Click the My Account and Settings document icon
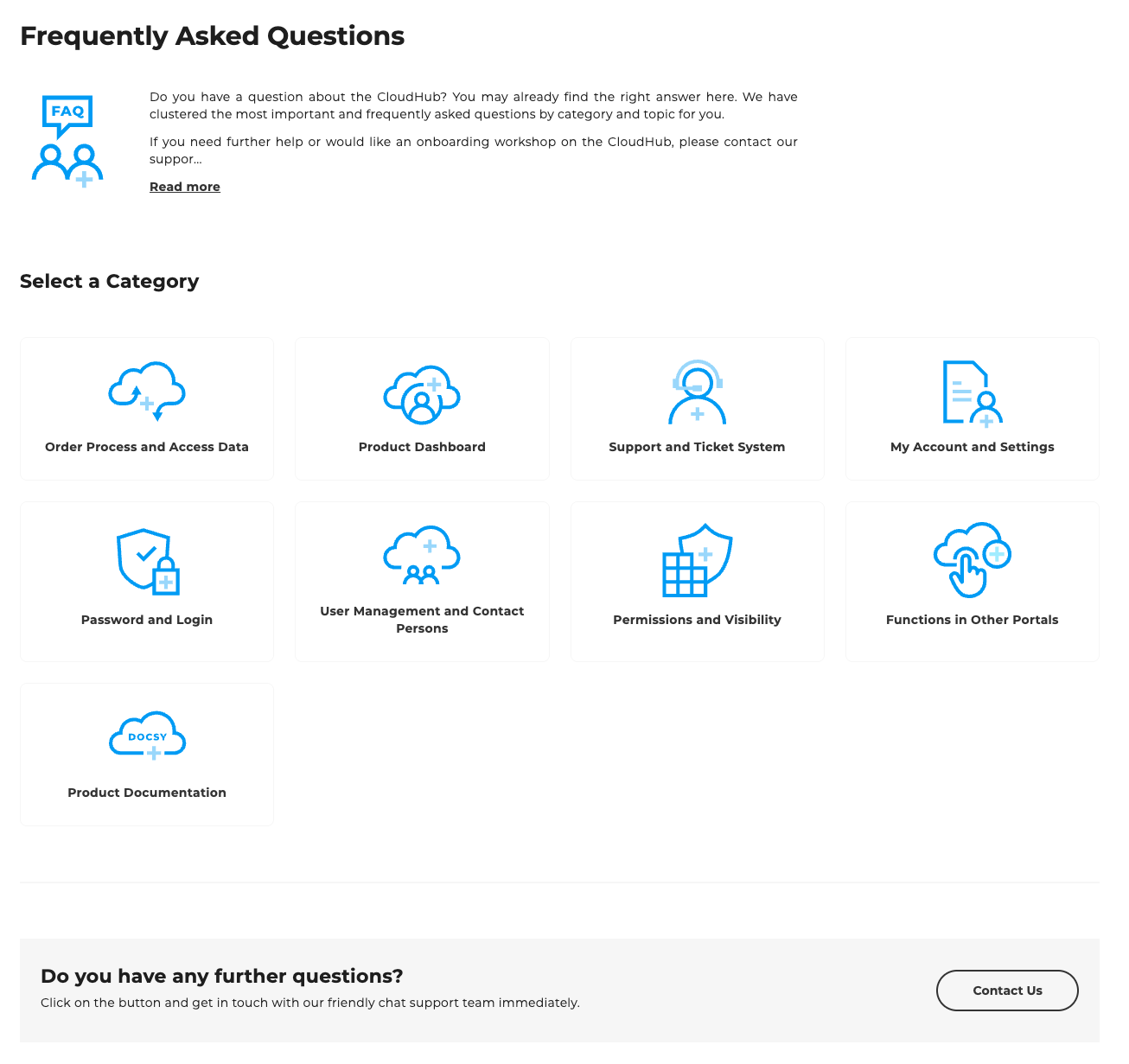 (972, 391)
